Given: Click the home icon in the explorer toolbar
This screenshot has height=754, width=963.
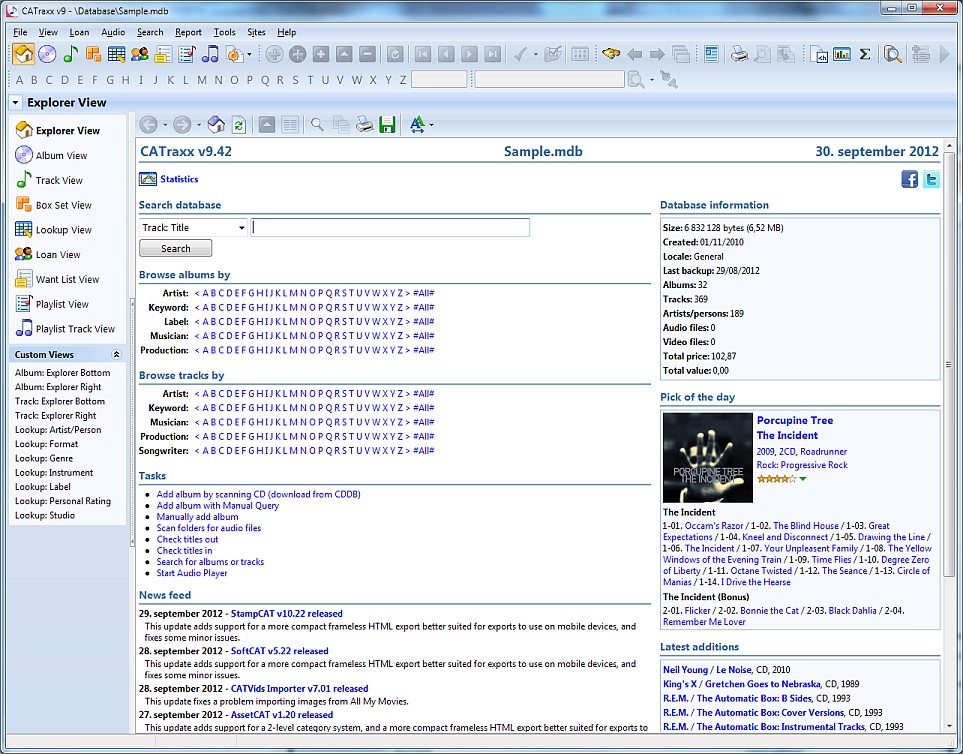Looking at the screenshot, I should [216, 125].
